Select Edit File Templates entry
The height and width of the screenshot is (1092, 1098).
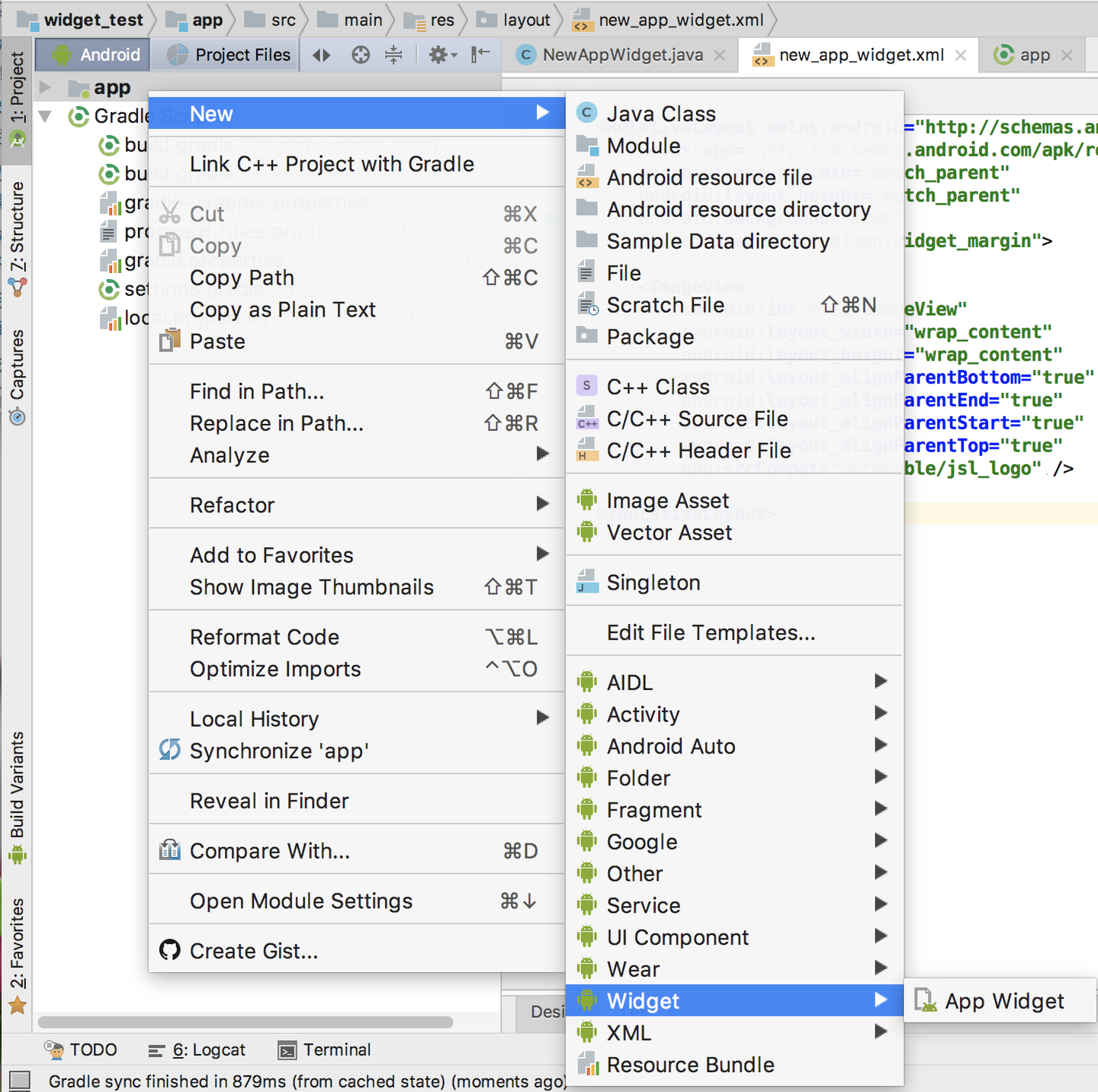click(x=734, y=632)
